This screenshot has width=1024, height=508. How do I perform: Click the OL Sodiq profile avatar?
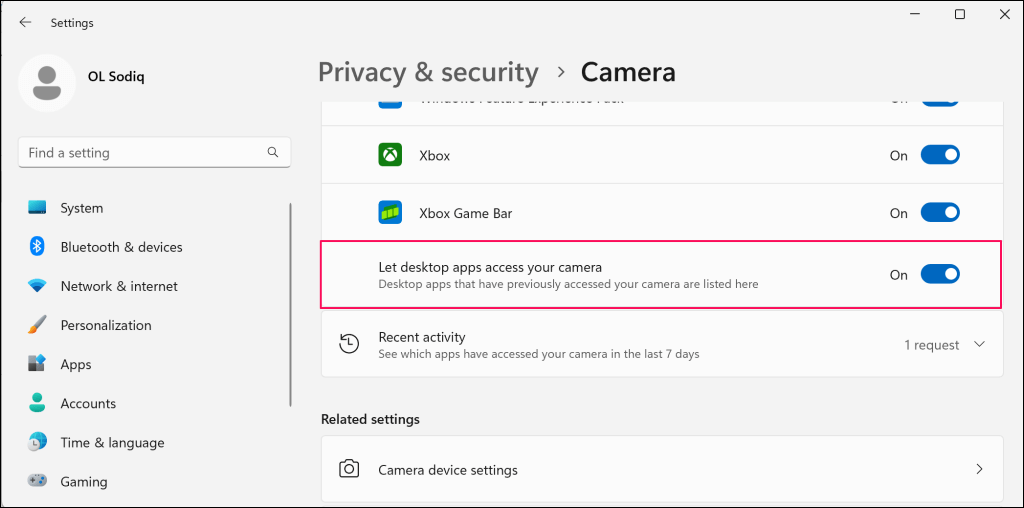(x=46, y=83)
